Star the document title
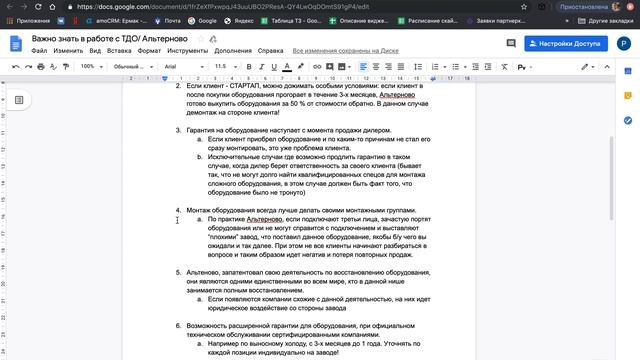This screenshot has height=360, width=640. click(200, 39)
